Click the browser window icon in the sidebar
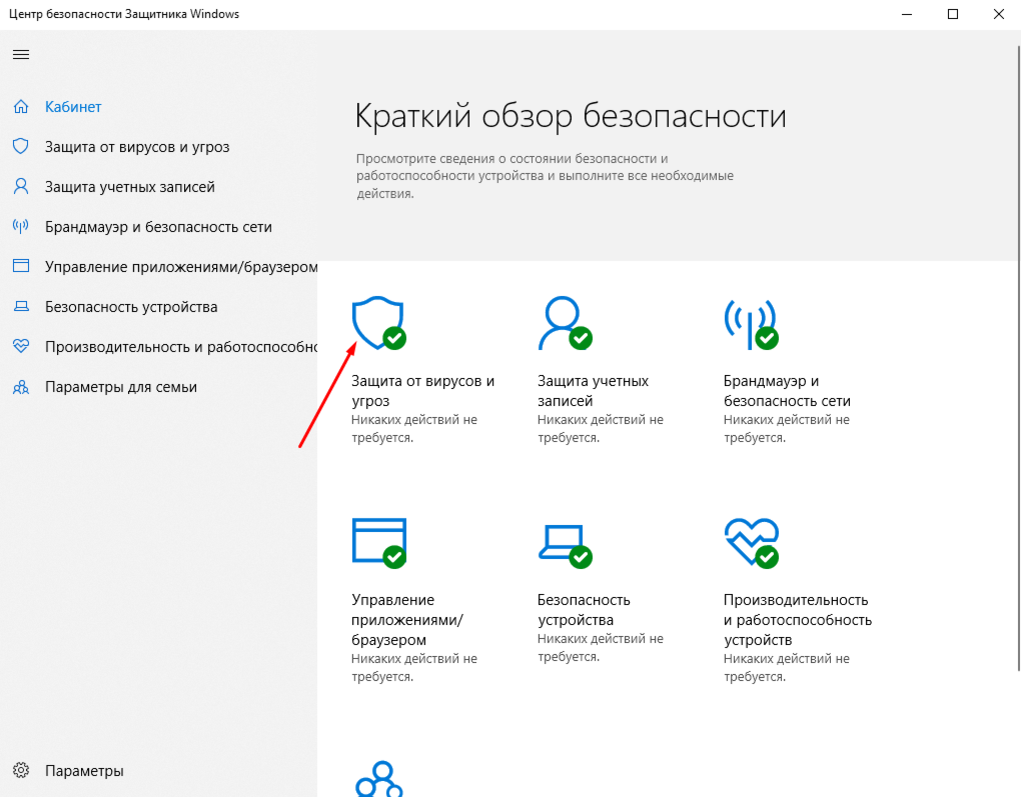 (21, 266)
